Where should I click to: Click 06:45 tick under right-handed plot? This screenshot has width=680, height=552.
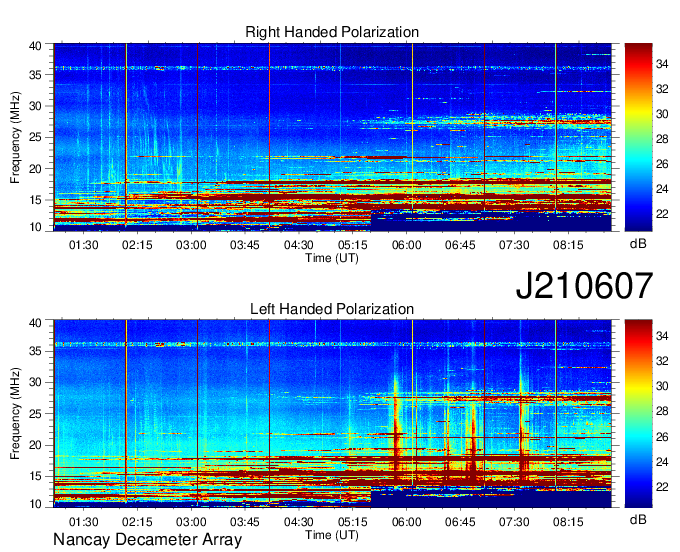click(x=460, y=245)
